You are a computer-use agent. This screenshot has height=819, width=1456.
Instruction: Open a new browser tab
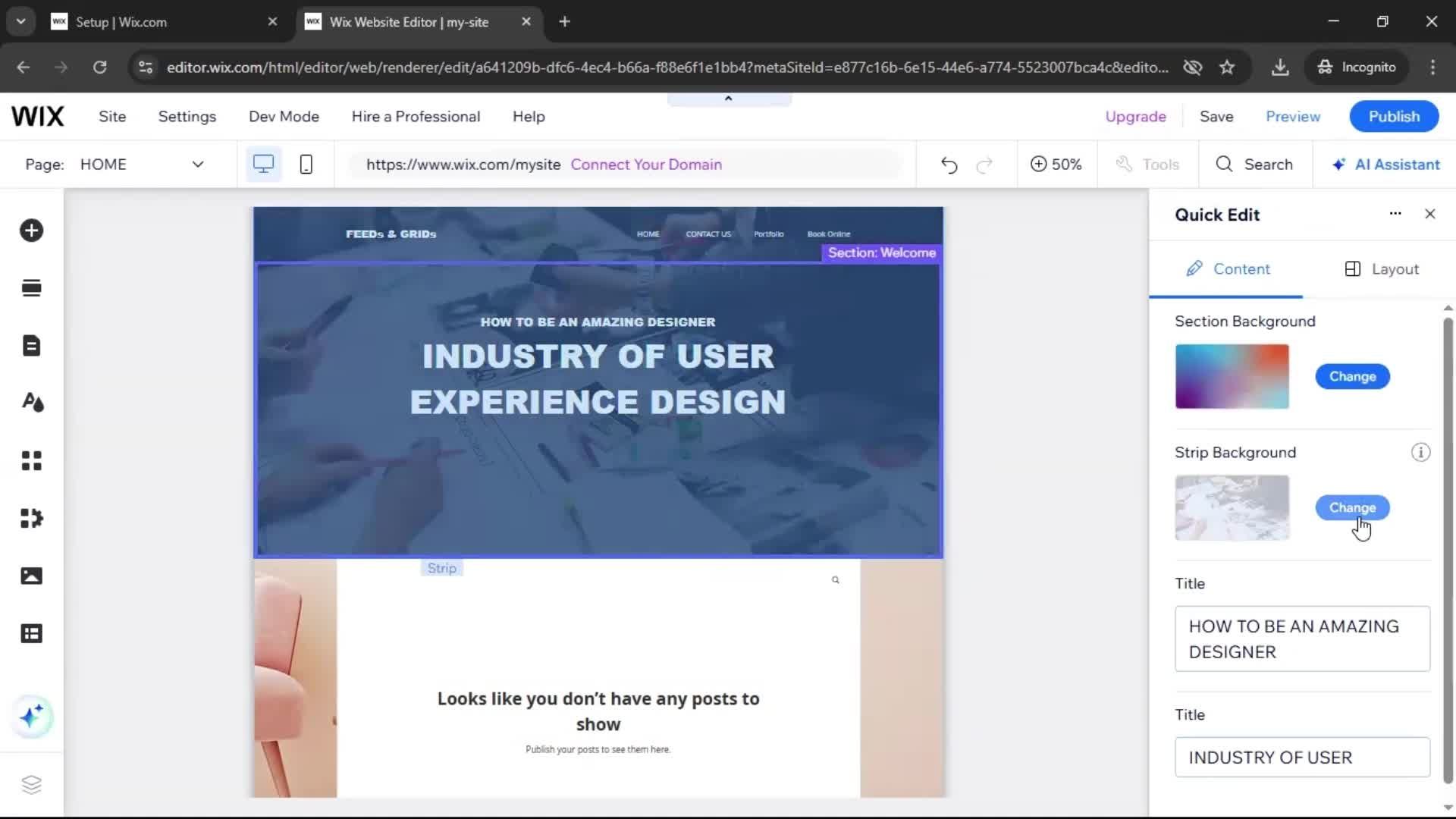(564, 22)
